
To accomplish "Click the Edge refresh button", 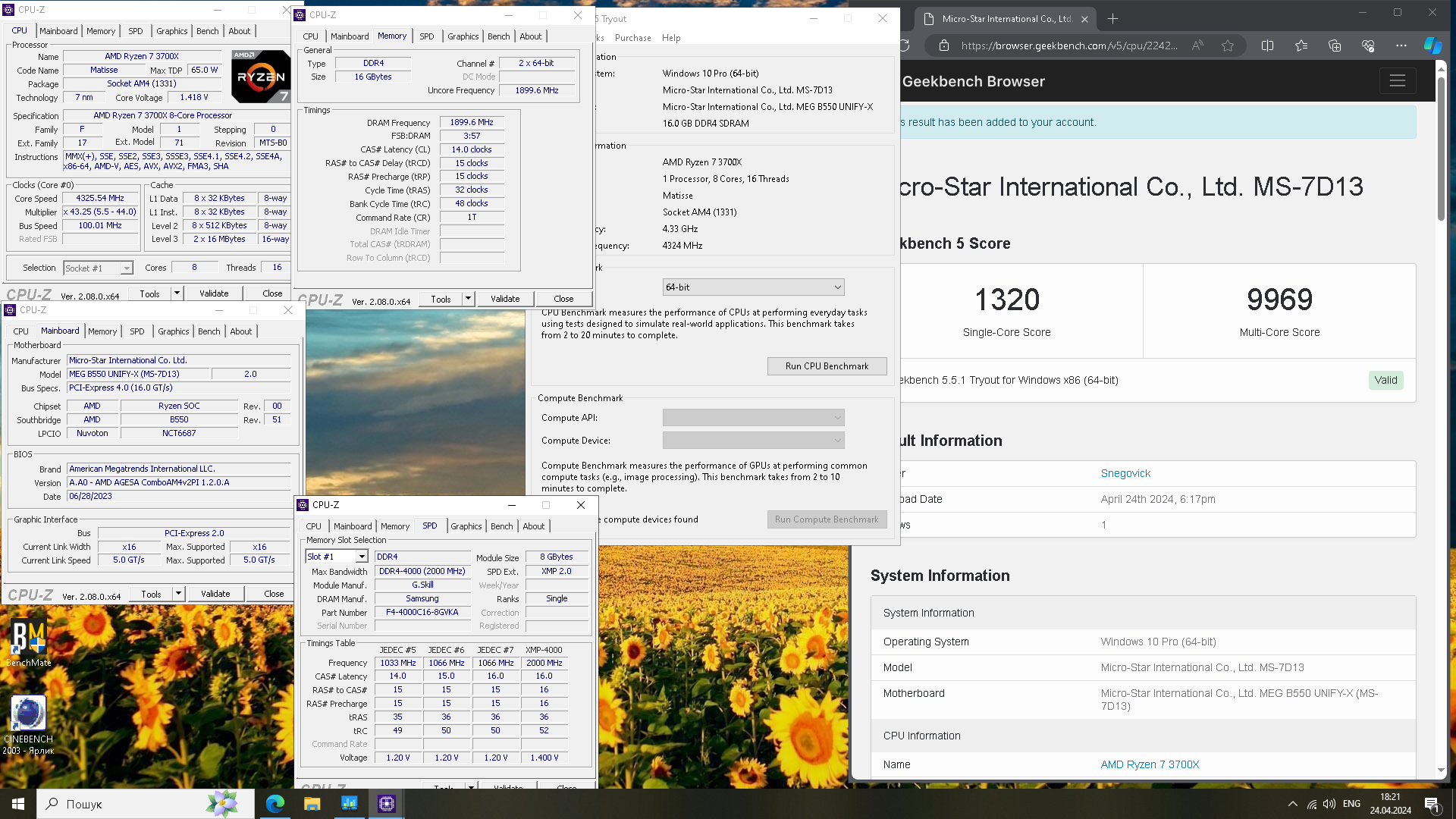I will [x=905, y=45].
